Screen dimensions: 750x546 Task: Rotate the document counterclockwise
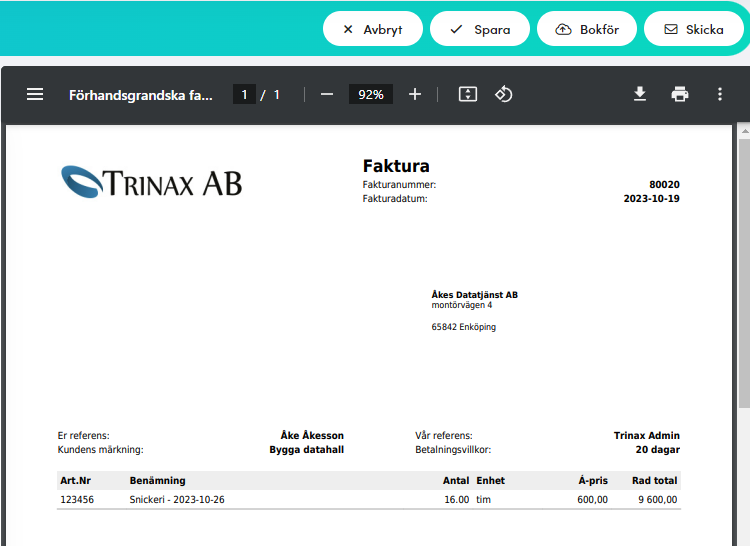pyautogui.click(x=504, y=94)
